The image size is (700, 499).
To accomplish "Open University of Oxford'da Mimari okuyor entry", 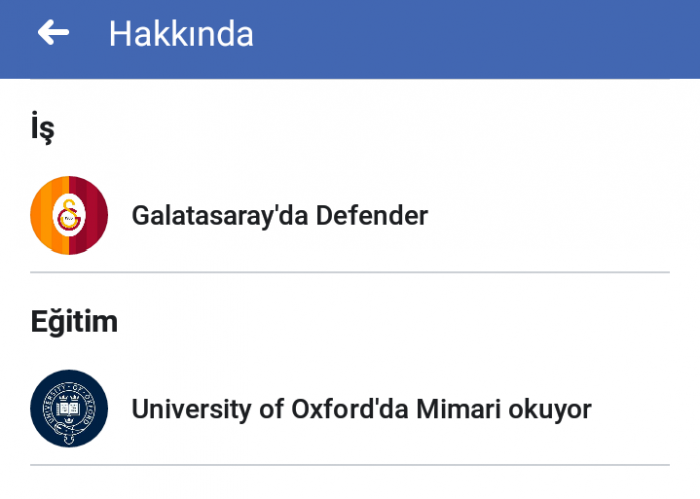I will [350, 408].
